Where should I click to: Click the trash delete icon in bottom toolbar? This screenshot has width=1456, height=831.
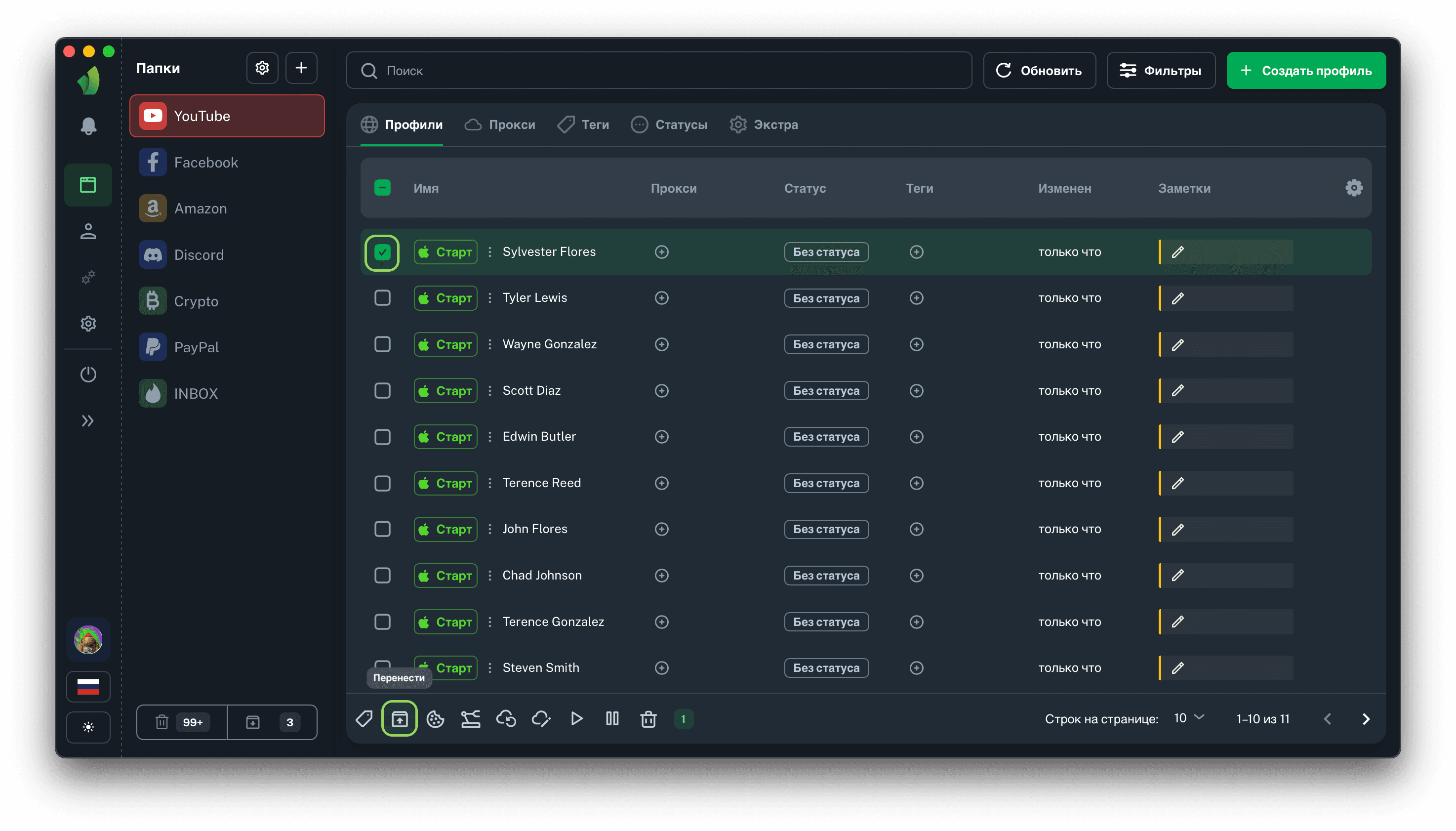648,718
